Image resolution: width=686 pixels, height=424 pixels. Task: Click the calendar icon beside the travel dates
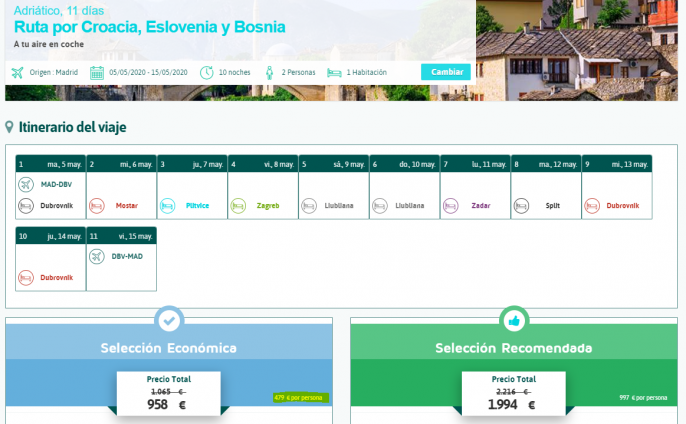tap(97, 72)
